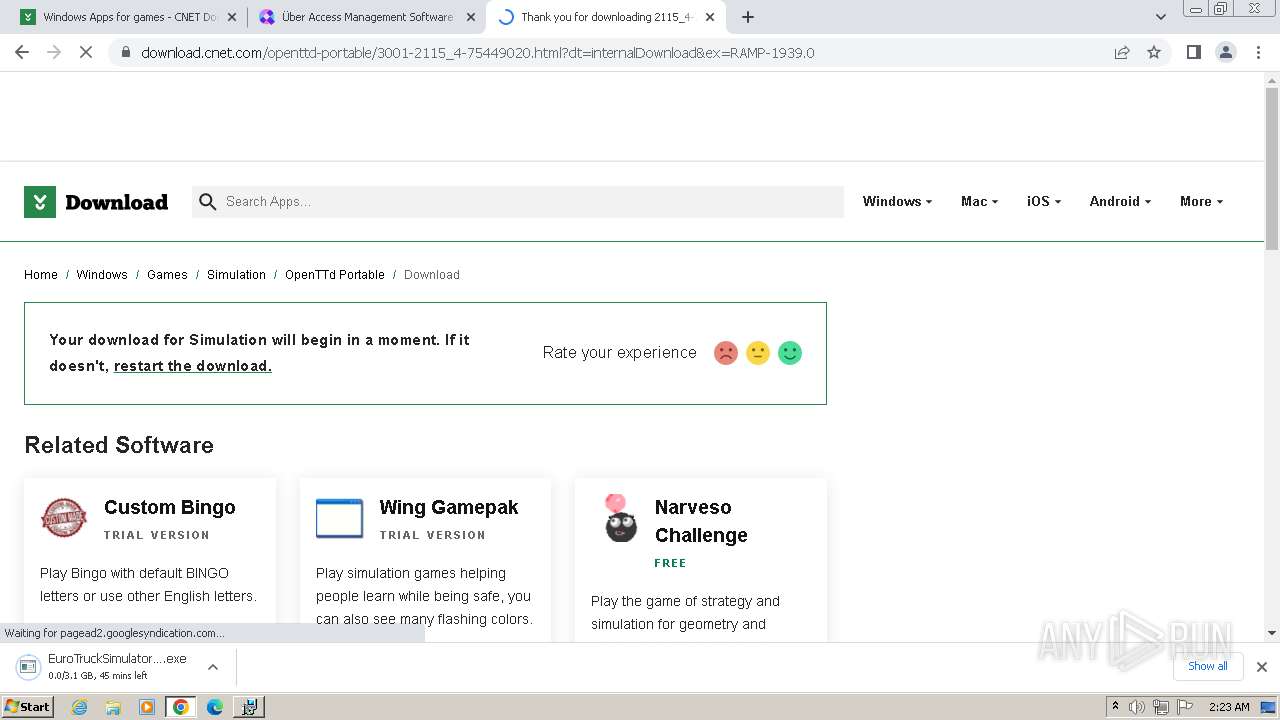Open the Wing Gamepak title link

[449, 507]
